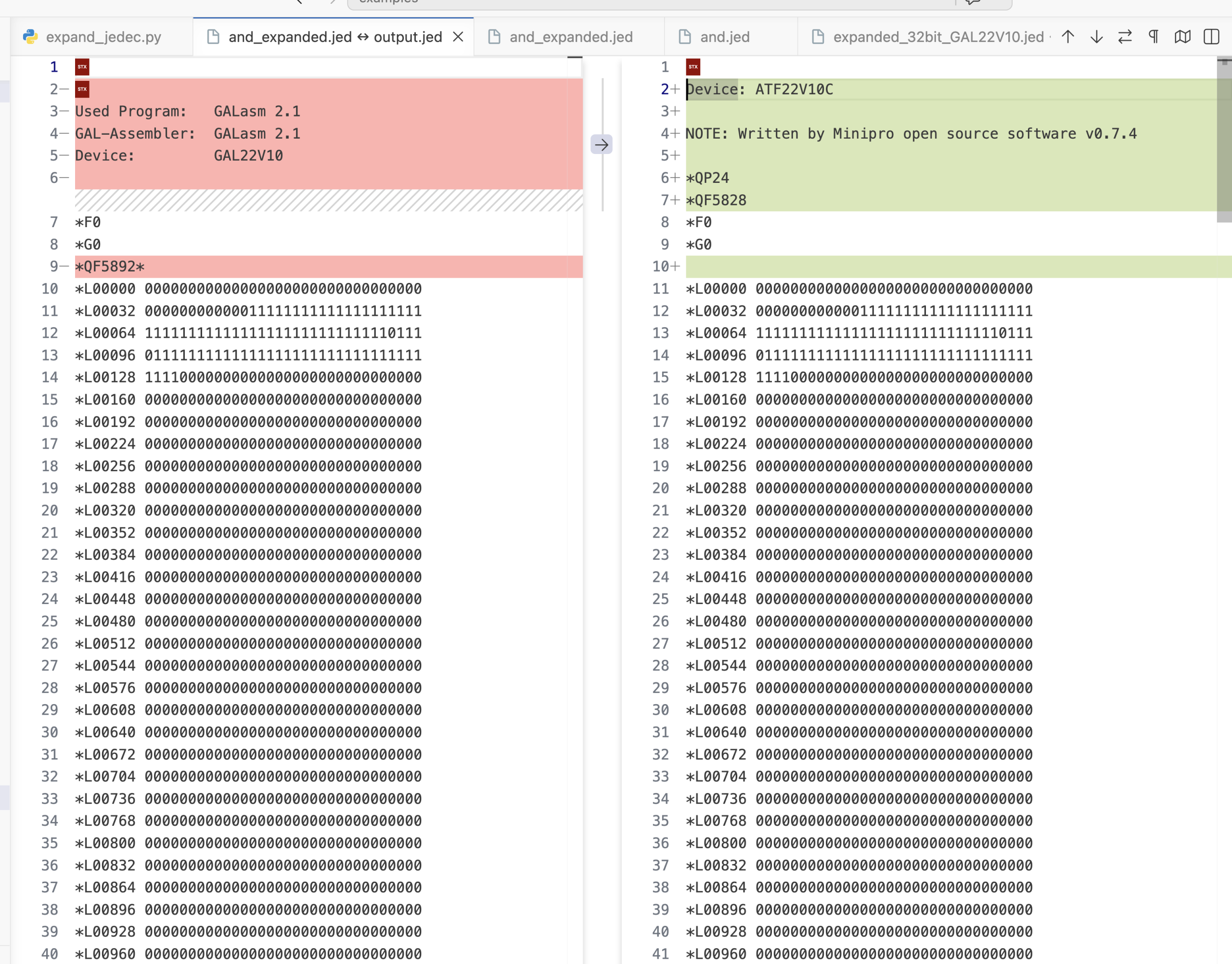Close the and_expanded.jed ↔ output.jed tab
This screenshot has height=964, width=1232.
[x=458, y=37]
